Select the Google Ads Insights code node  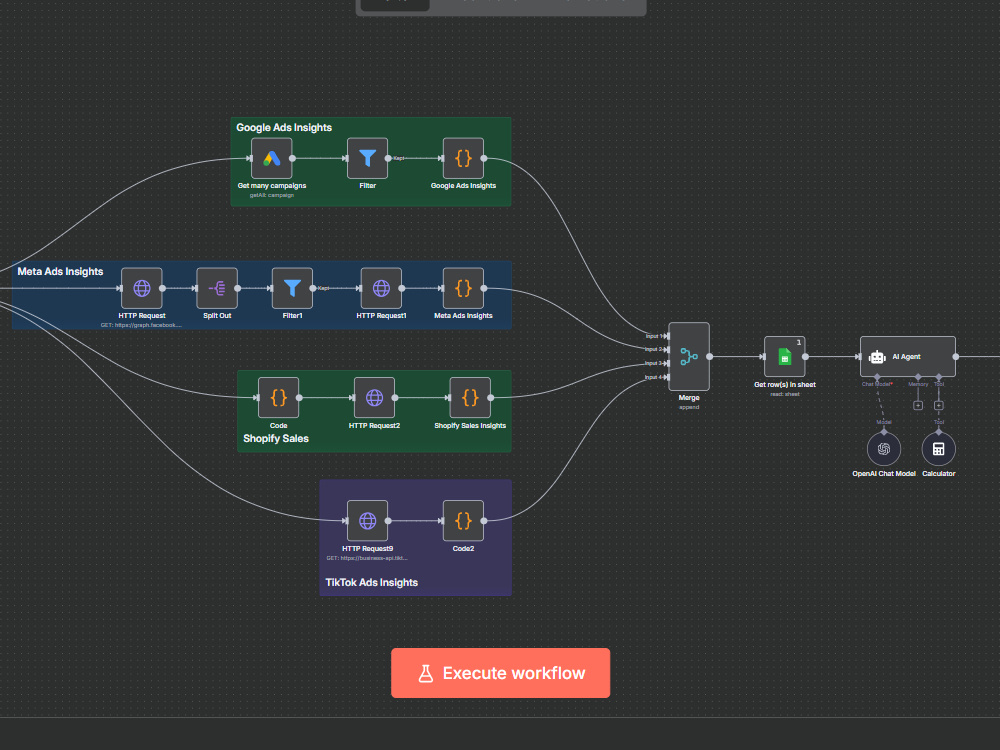463,158
